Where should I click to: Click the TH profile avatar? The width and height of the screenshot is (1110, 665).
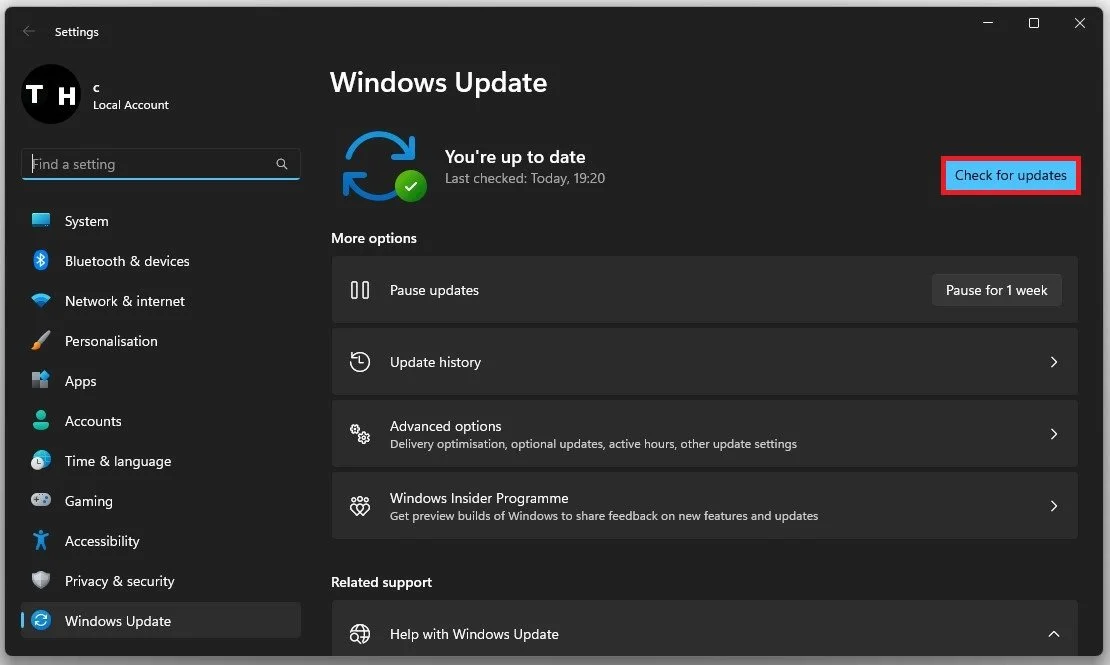[51, 94]
